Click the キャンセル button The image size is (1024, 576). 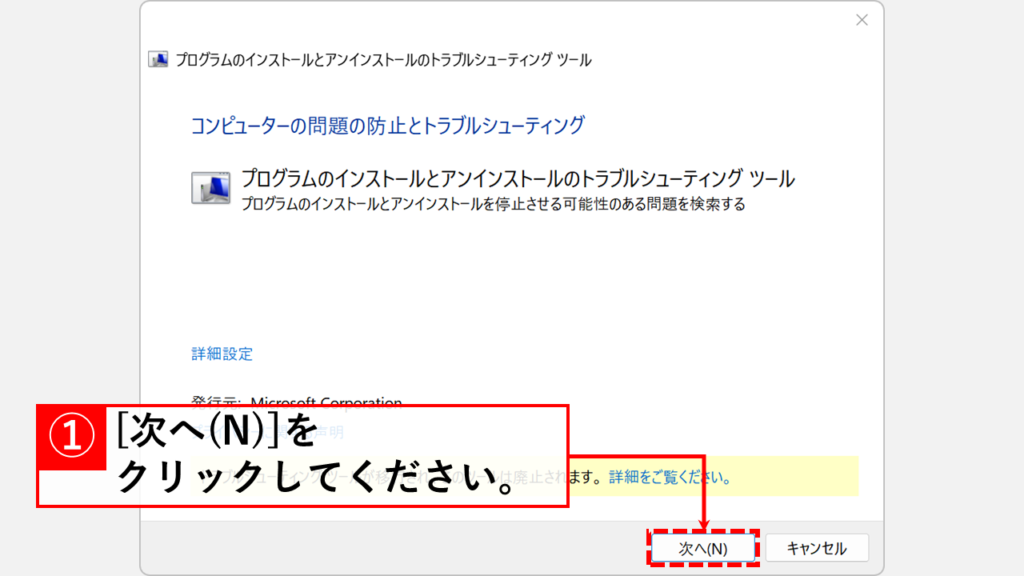(816, 548)
